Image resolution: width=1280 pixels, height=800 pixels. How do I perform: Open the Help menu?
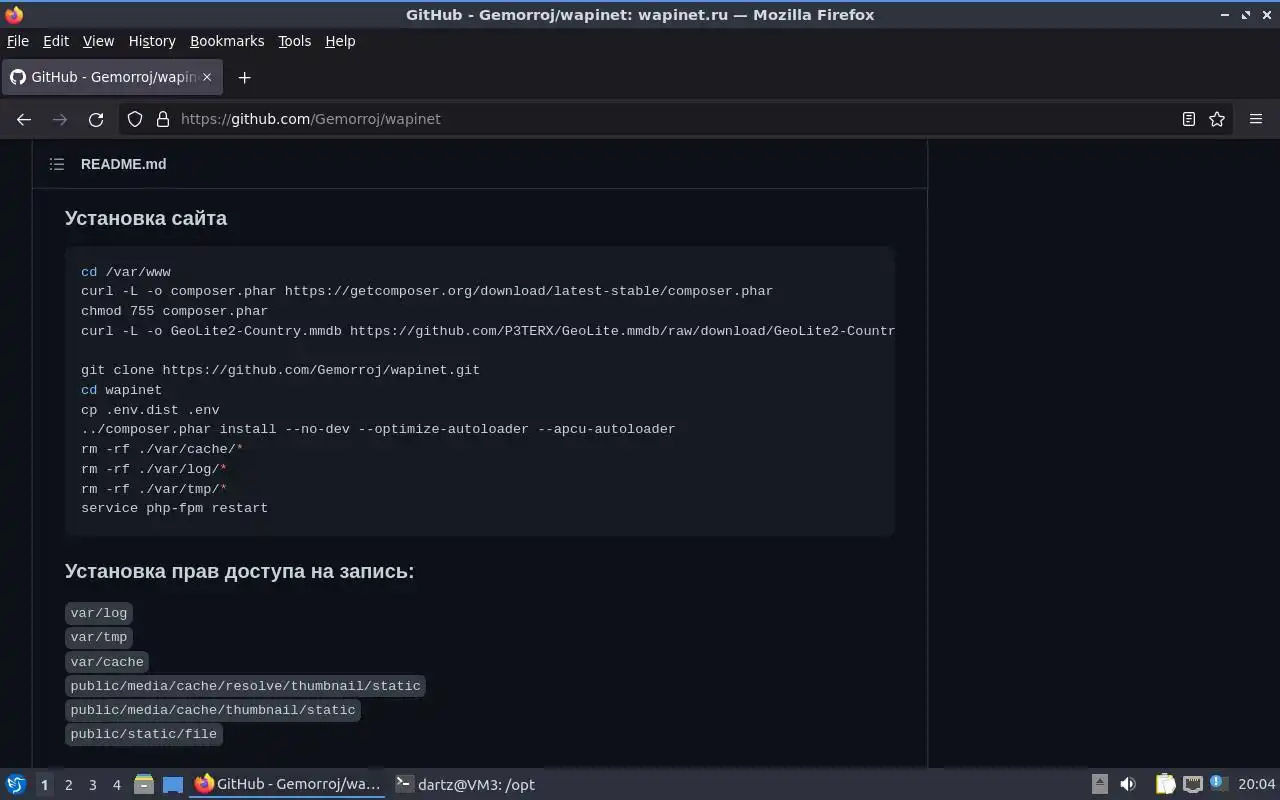(340, 41)
